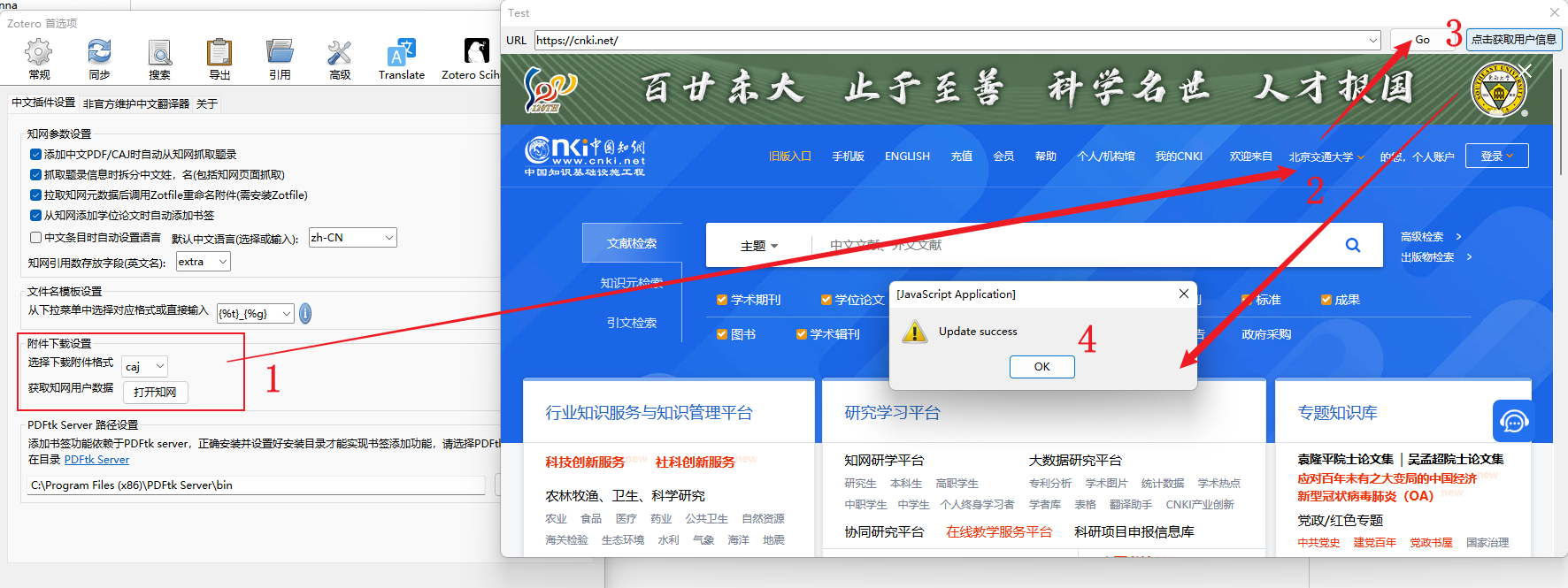Click OK in the Update success dialog
This screenshot has height=588, width=1568.
1042,367
